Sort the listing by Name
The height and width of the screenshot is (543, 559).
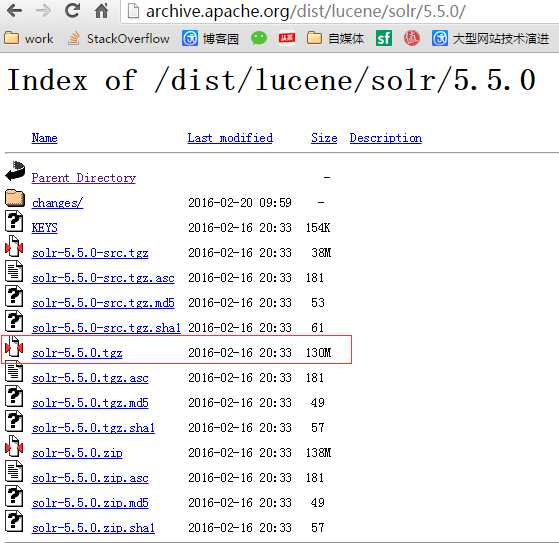tap(45, 138)
